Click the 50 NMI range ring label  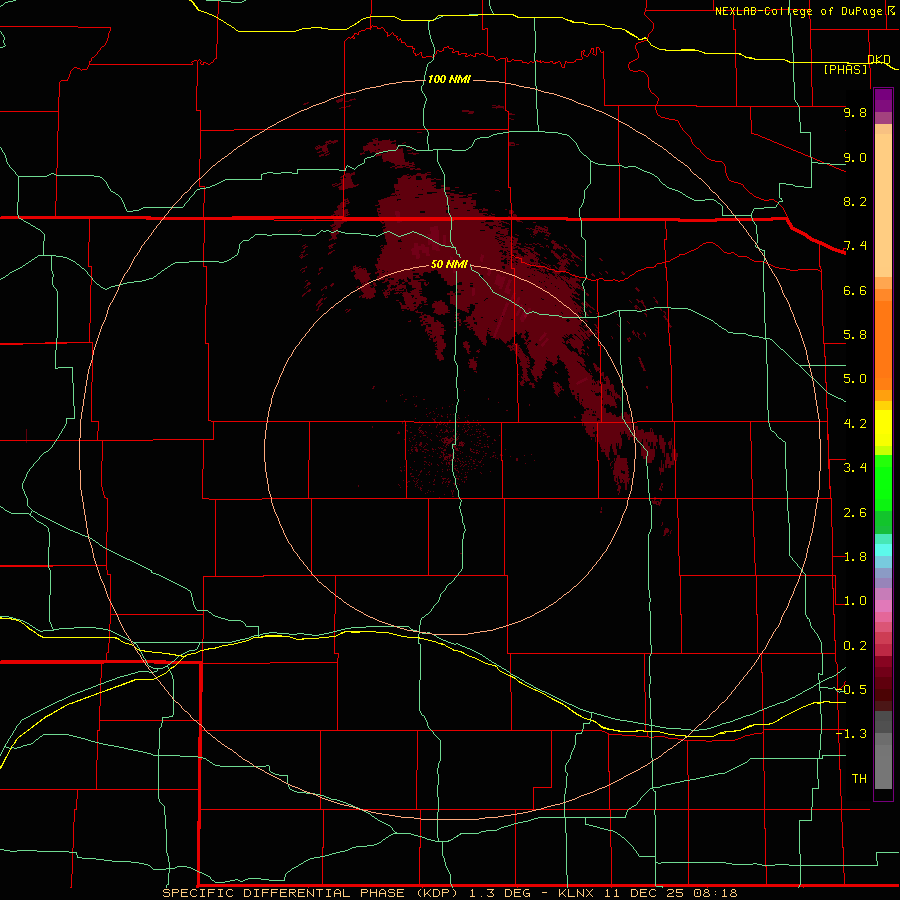(449, 264)
